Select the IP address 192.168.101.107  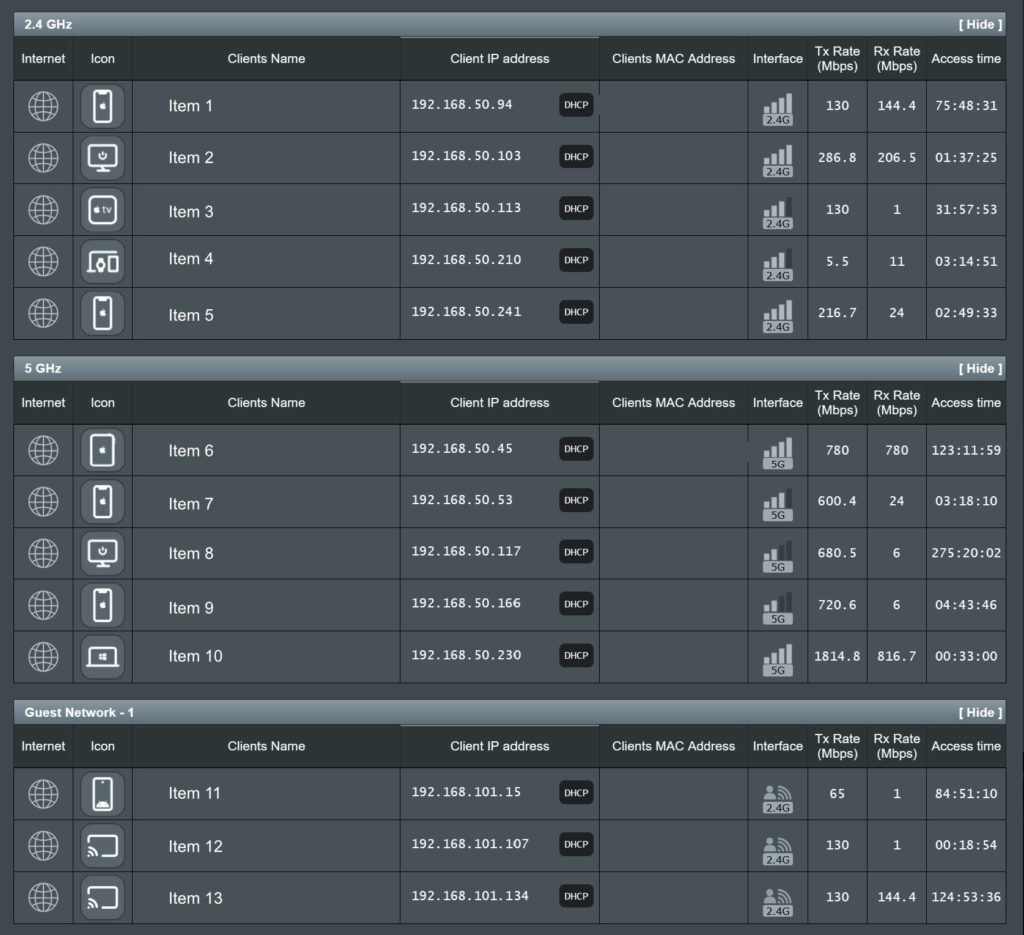(470, 844)
